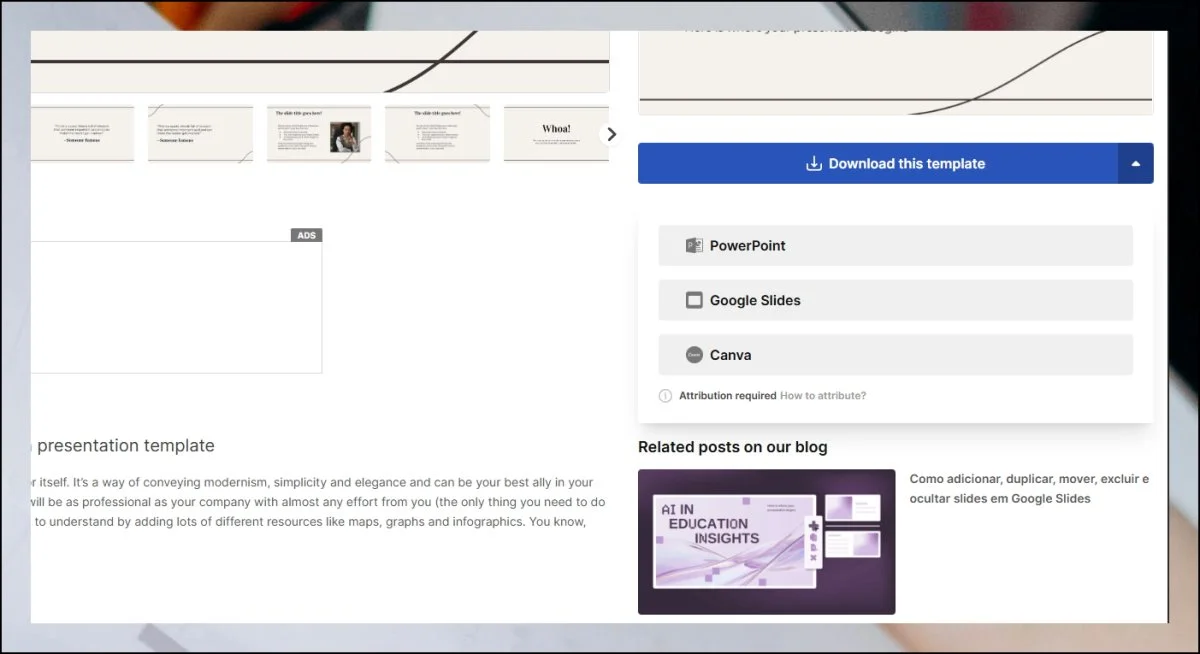Image resolution: width=1200 pixels, height=654 pixels.
Task: Advance thumbnails with the next arrow
Action: [x=611, y=134]
